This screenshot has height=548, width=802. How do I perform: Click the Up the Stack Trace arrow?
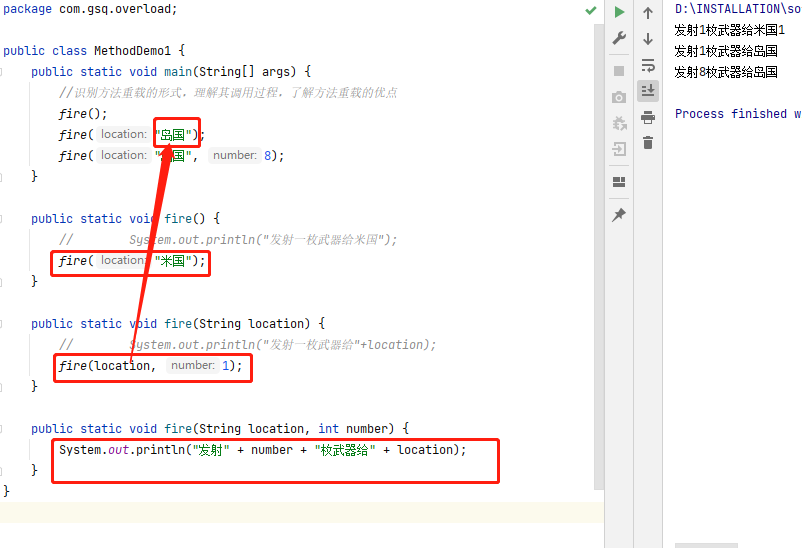click(648, 13)
